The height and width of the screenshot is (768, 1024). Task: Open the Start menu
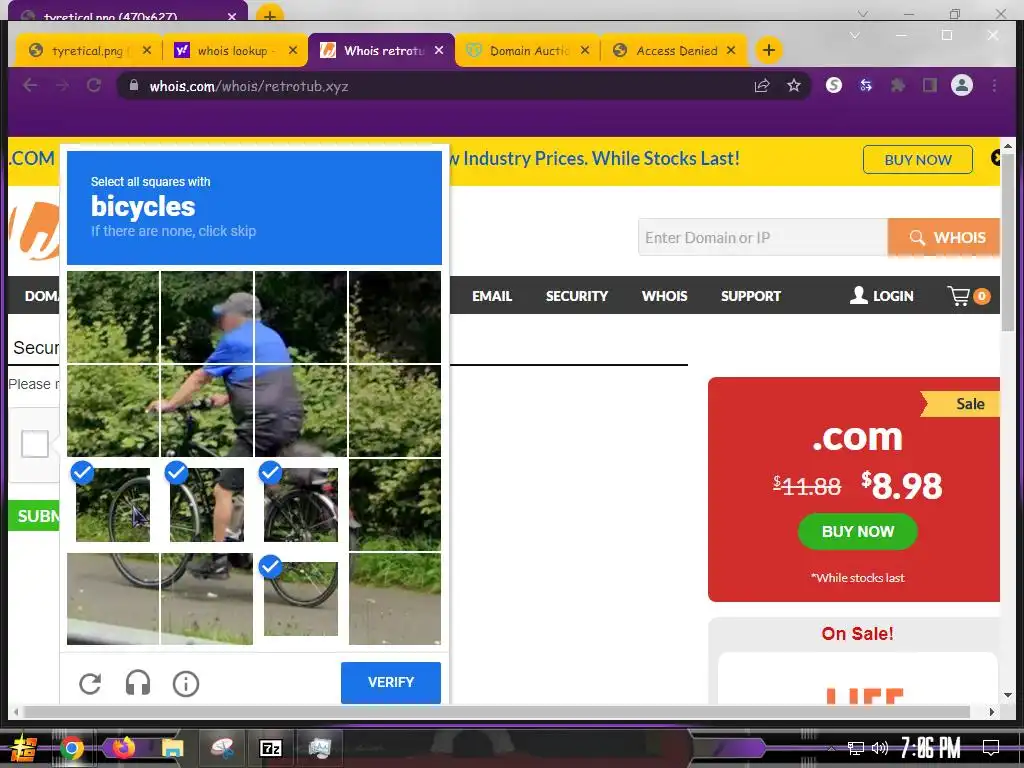24,748
